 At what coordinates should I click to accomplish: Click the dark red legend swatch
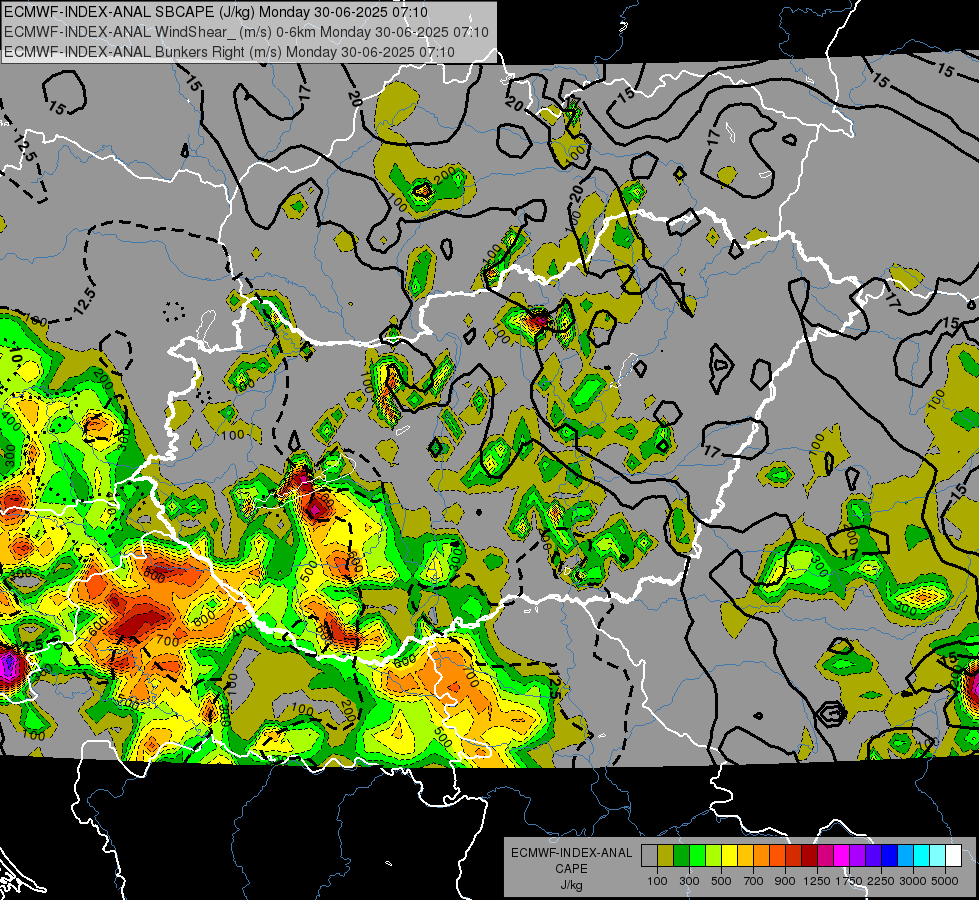(809, 856)
